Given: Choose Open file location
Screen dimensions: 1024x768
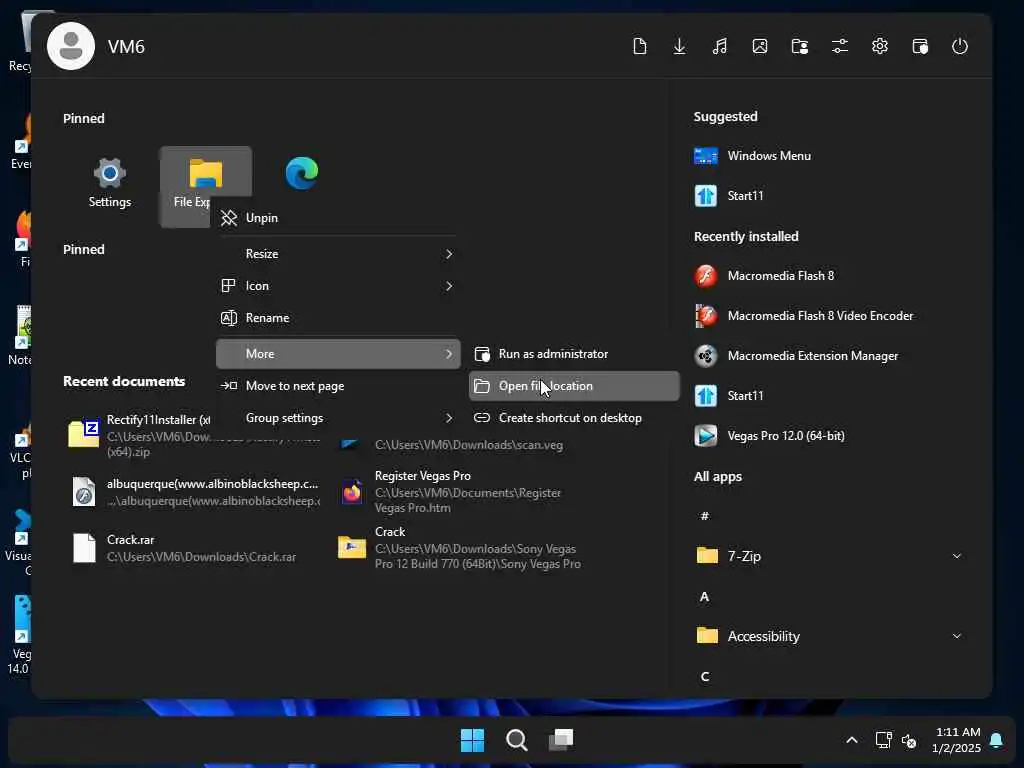Looking at the screenshot, I should pos(574,386).
